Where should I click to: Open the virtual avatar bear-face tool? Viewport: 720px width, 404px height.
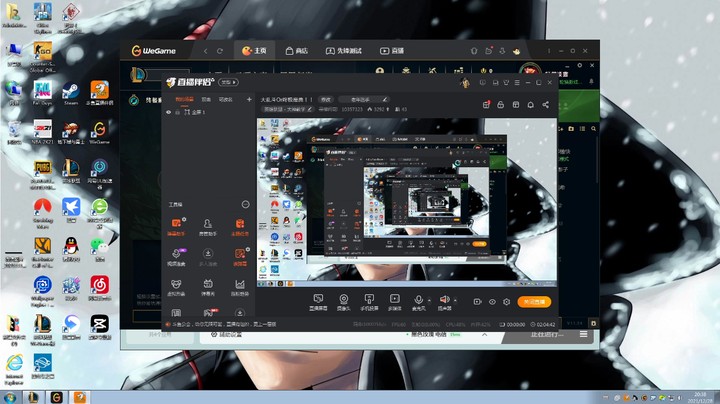tap(176, 287)
